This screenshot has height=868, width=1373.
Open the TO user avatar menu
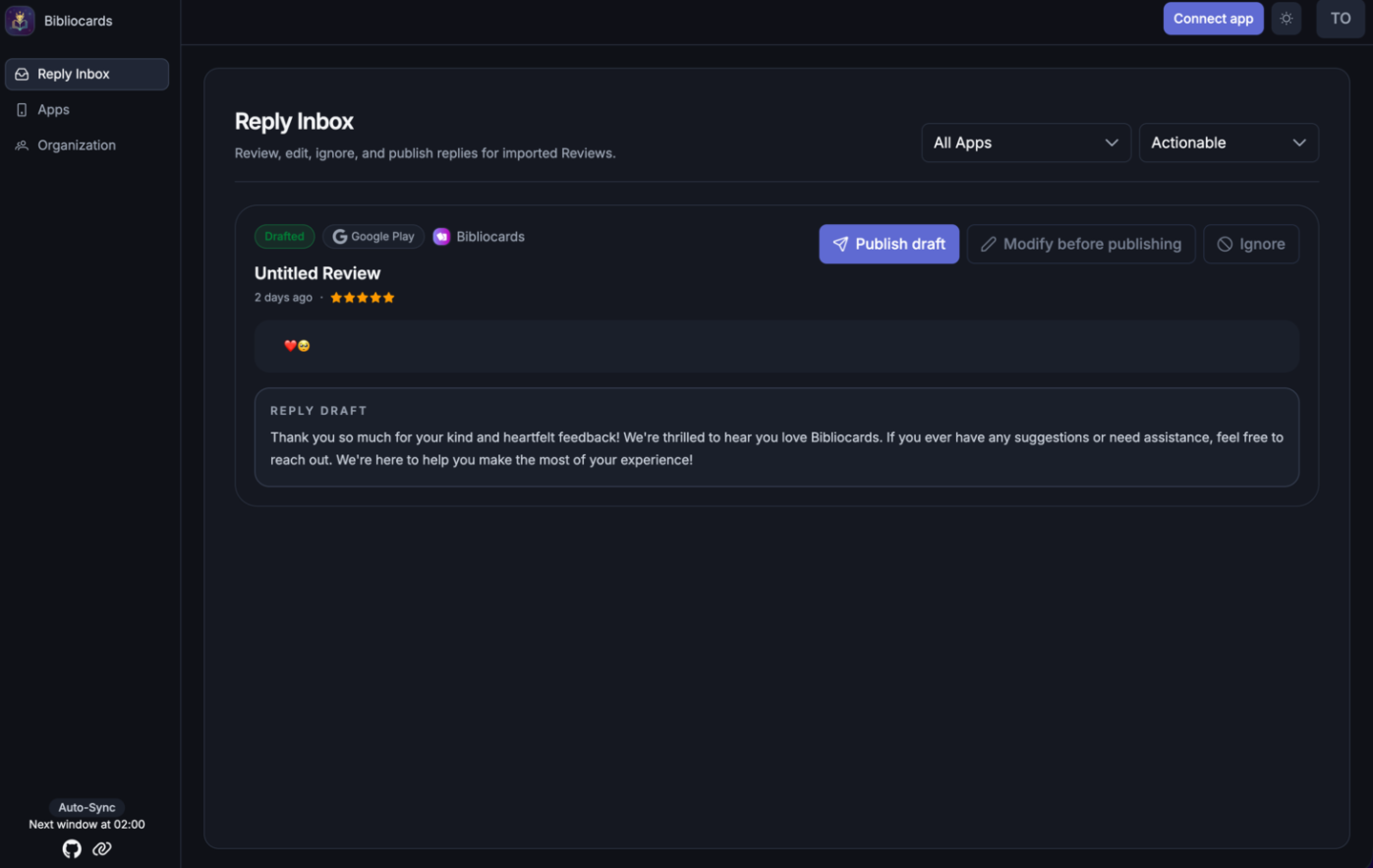coord(1340,18)
